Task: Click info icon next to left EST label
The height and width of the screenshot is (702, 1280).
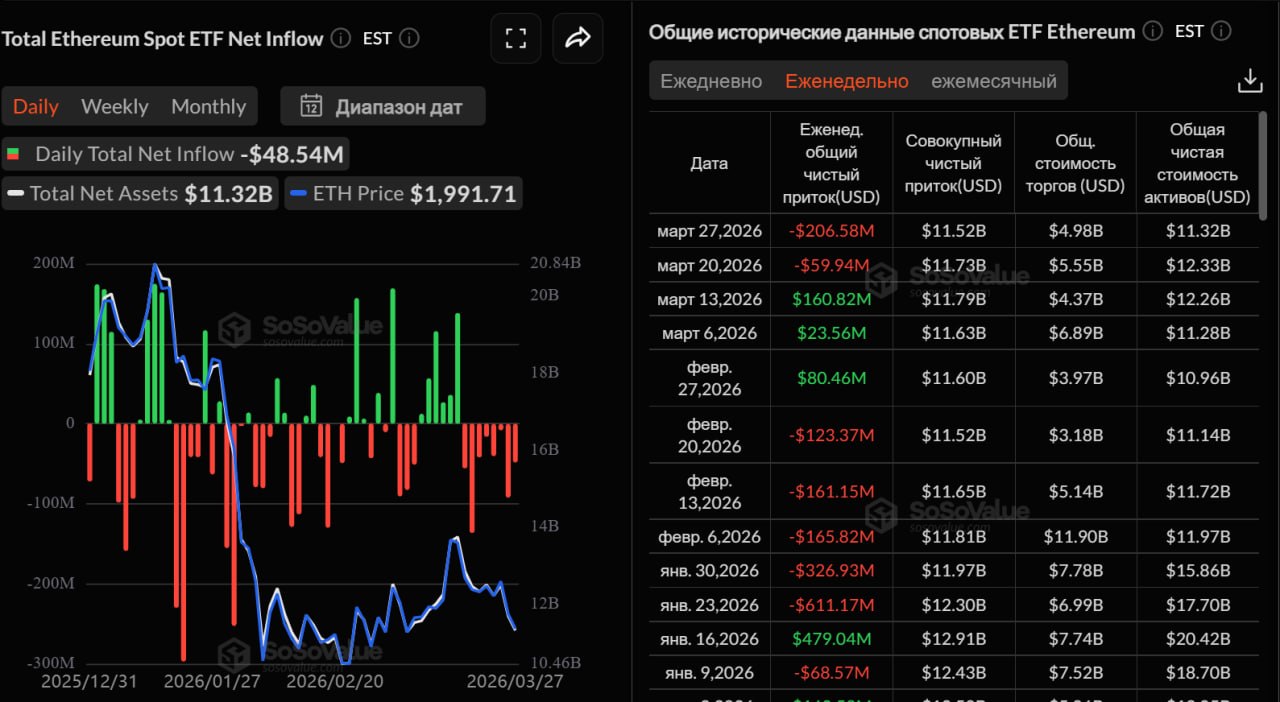Action: click(409, 38)
